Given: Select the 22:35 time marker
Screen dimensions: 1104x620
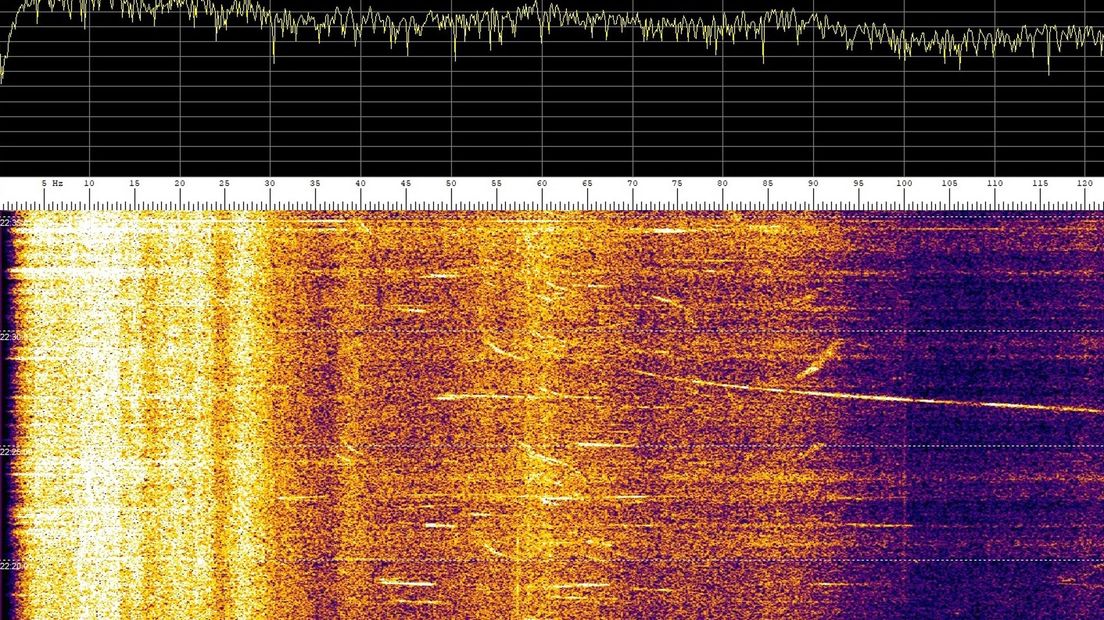Looking at the screenshot, I should pos(12,222).
